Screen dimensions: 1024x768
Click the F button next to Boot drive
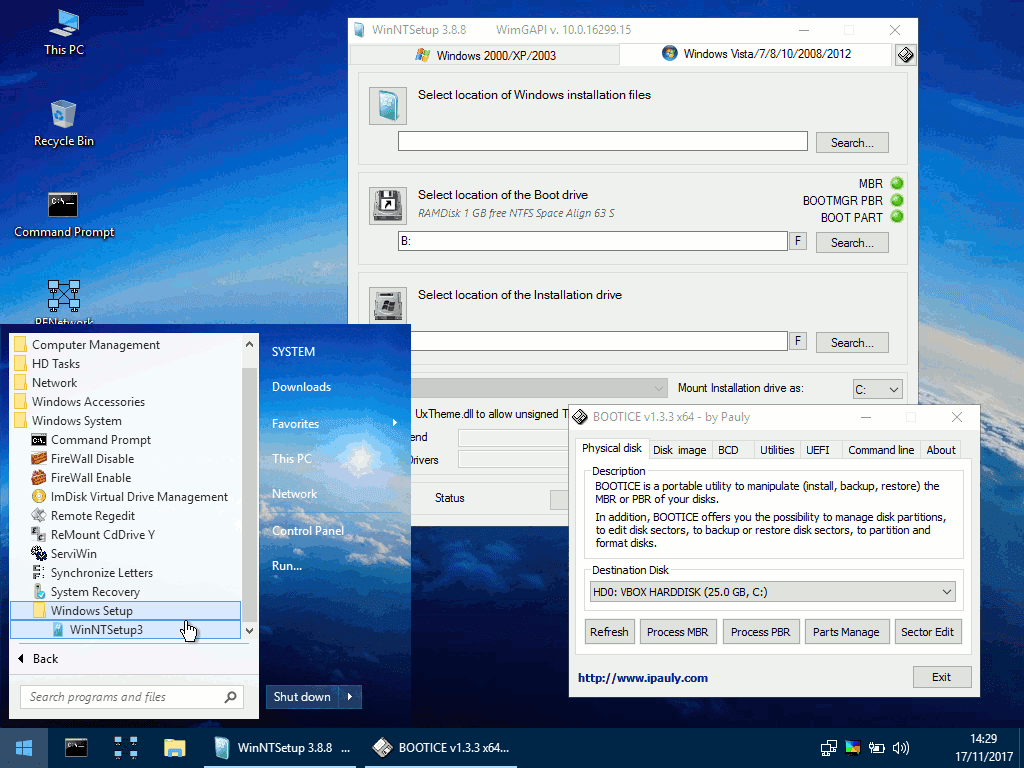pos(797,241)
